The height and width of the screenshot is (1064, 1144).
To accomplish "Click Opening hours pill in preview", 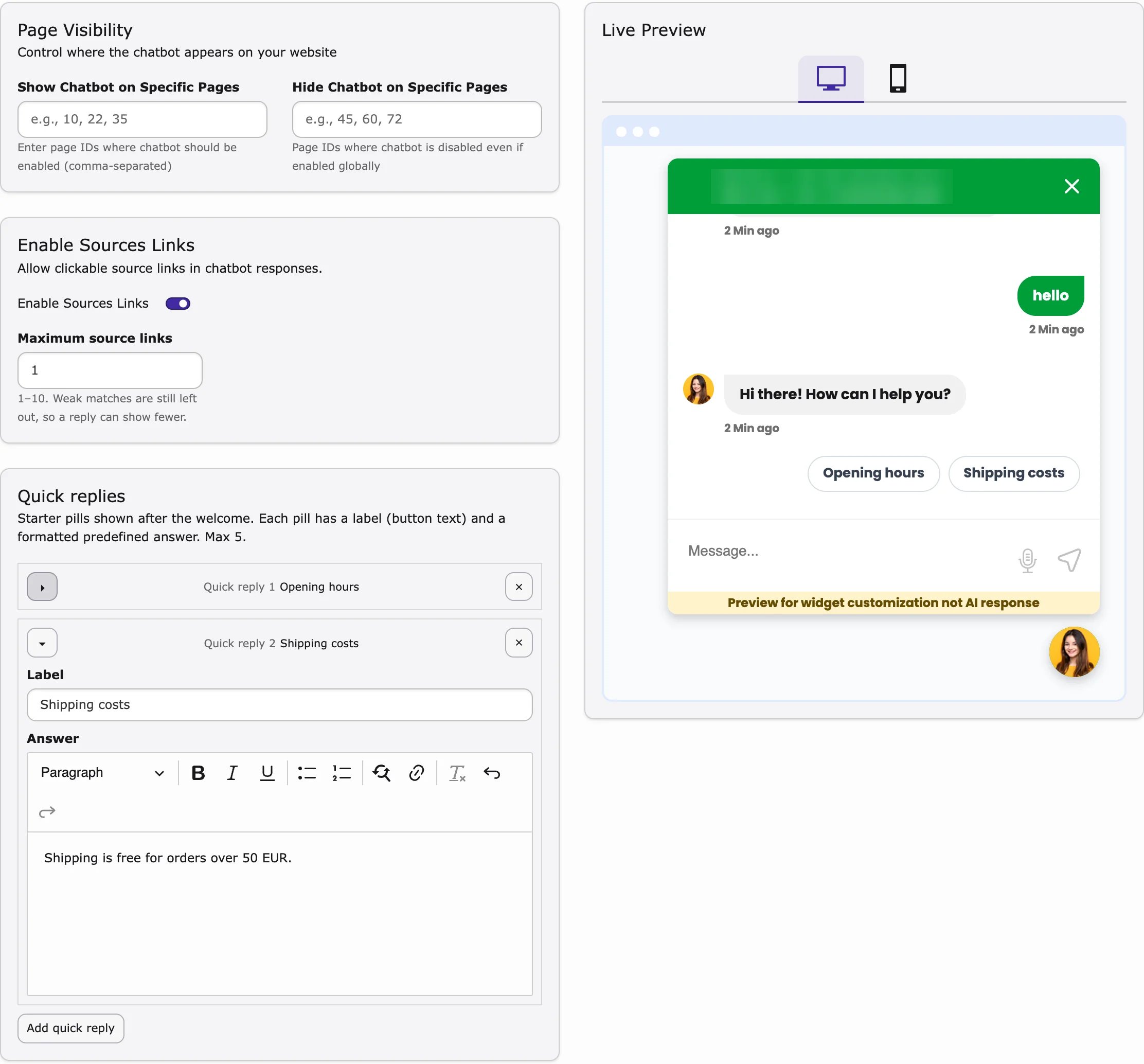I will pos(873,473).
